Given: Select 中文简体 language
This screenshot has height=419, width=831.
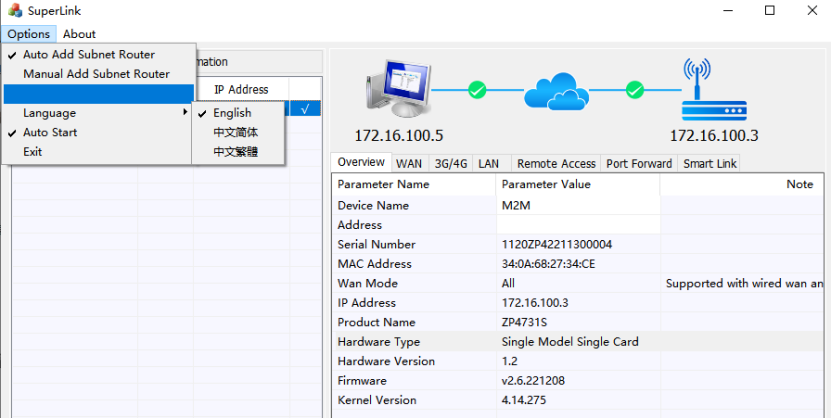Looking at the screenshot, I should coord(235,132).
